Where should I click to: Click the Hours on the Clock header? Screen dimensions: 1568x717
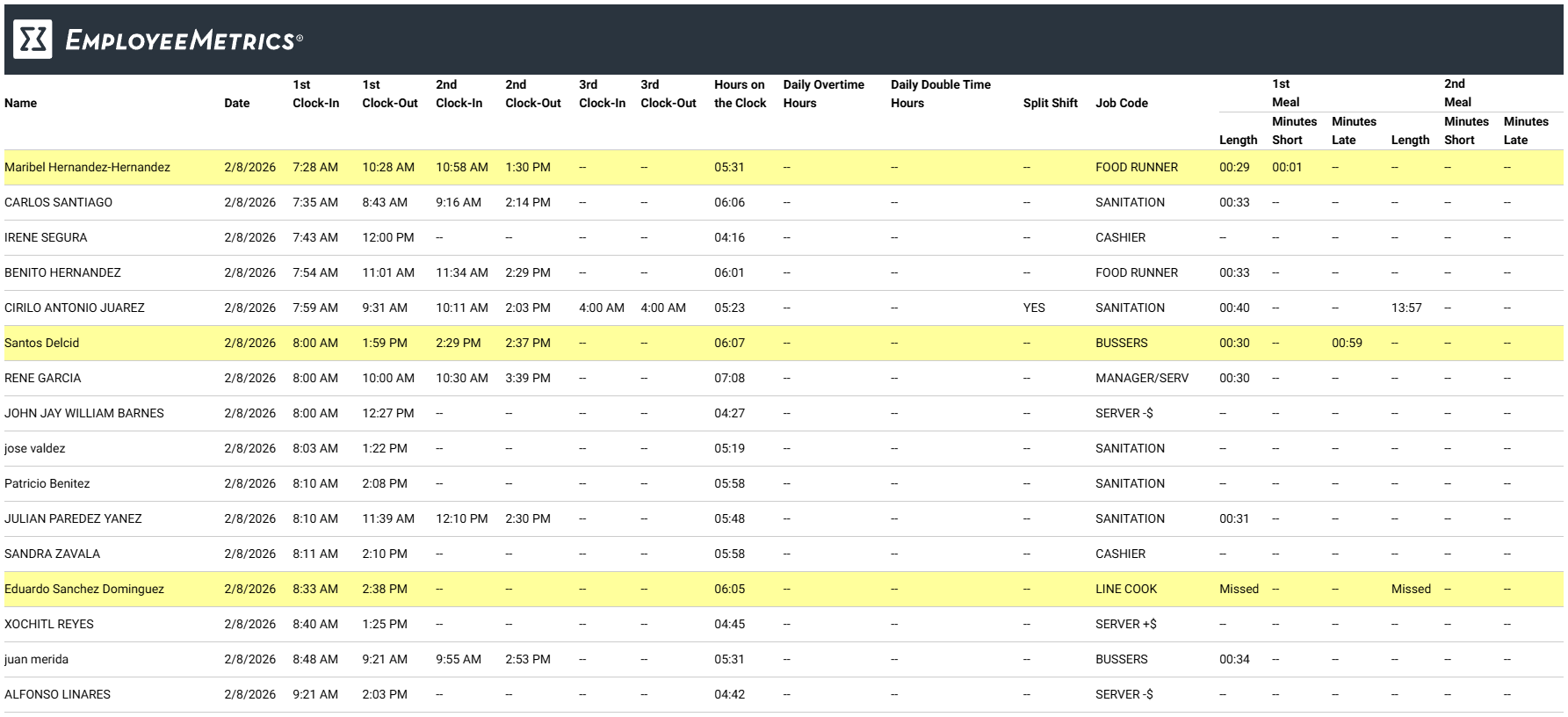740,94
